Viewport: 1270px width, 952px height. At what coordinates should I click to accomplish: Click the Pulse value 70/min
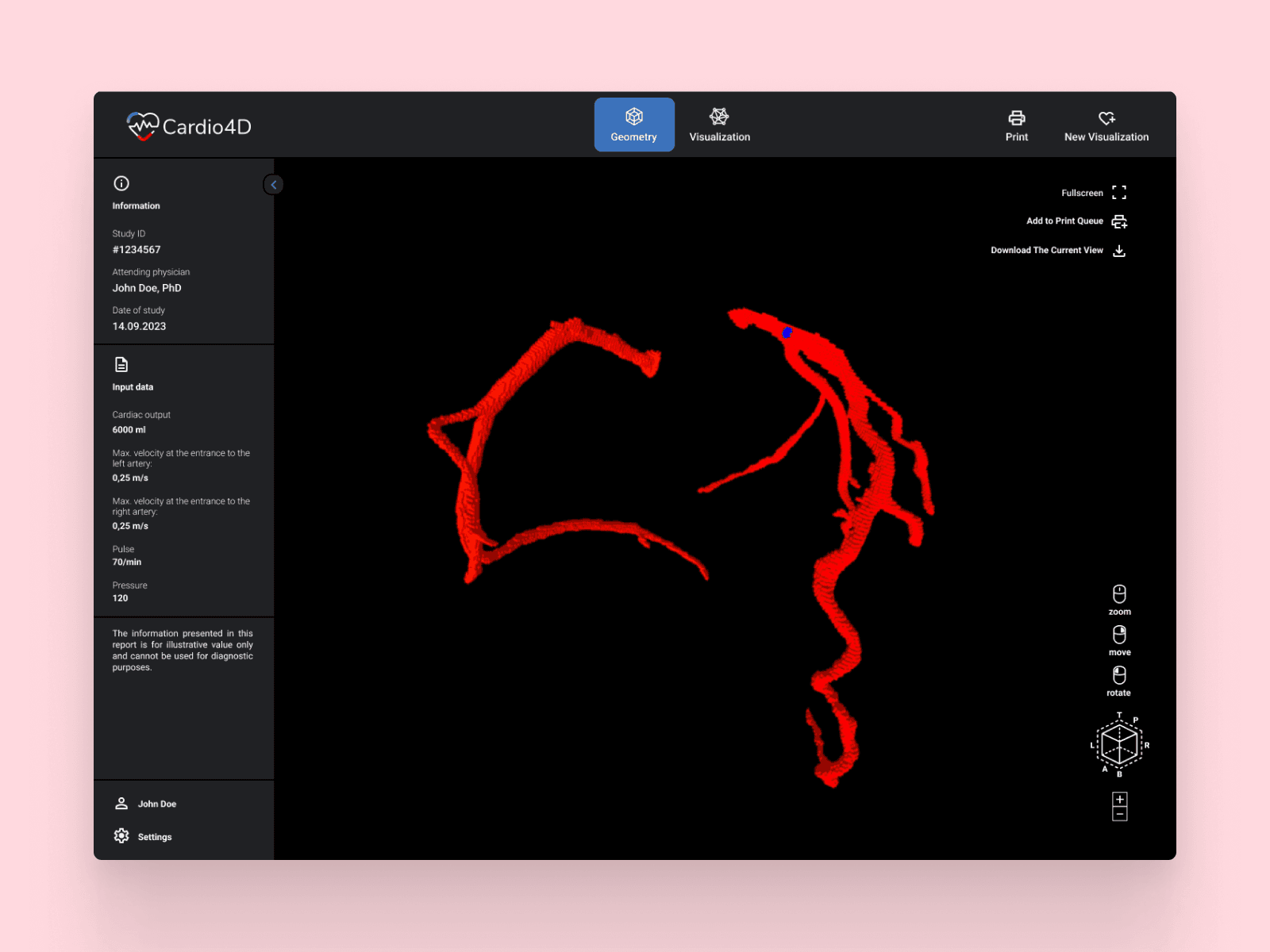point(127,562)
